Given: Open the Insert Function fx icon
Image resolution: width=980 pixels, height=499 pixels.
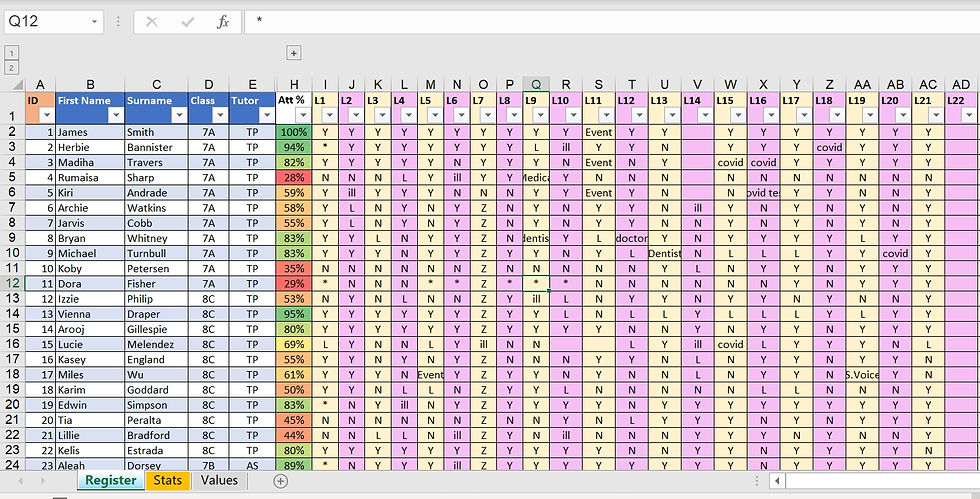Looking at the screenshot, I should tap(223, 22).
